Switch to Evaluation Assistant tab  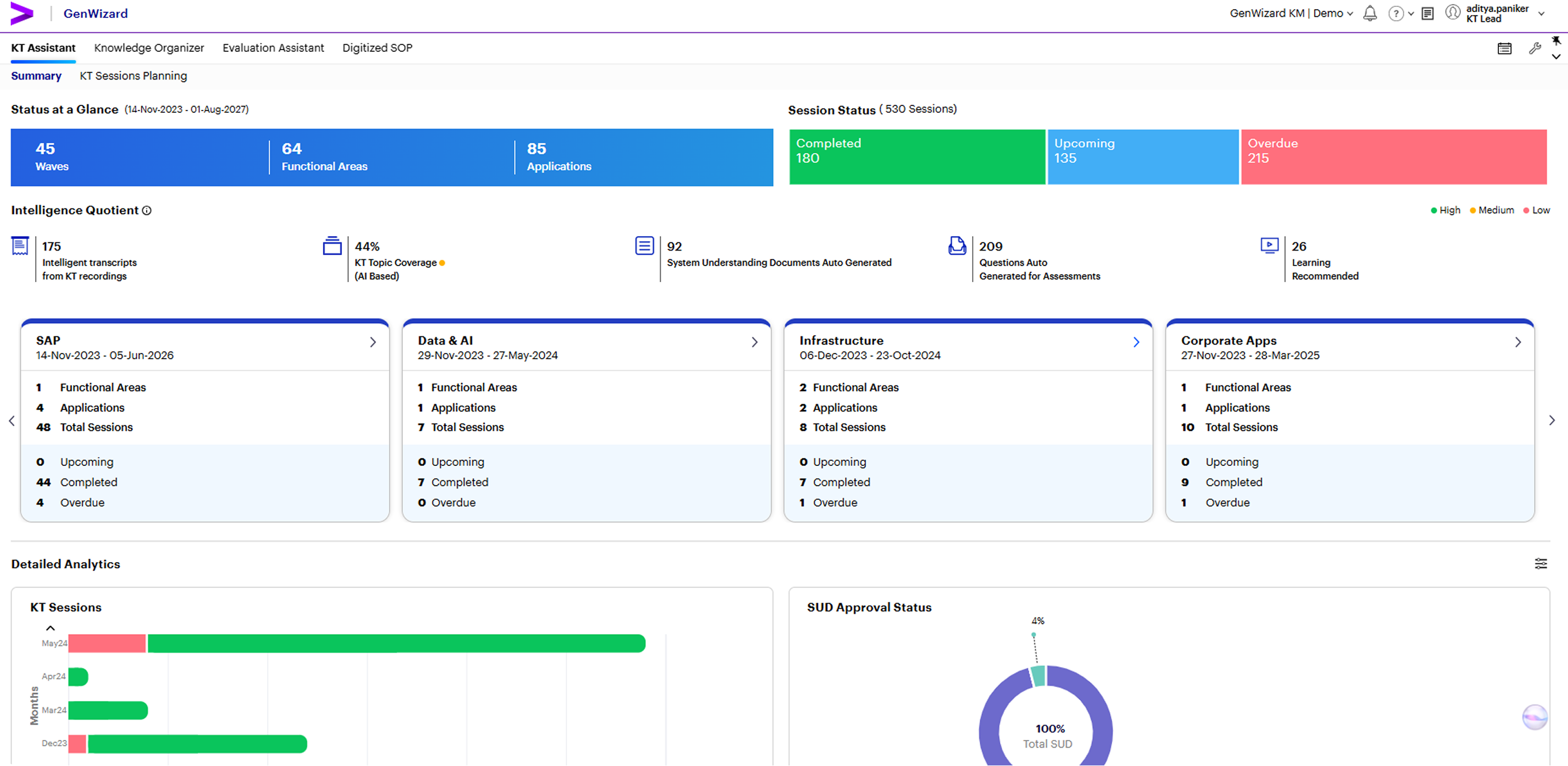click(273, 48)
